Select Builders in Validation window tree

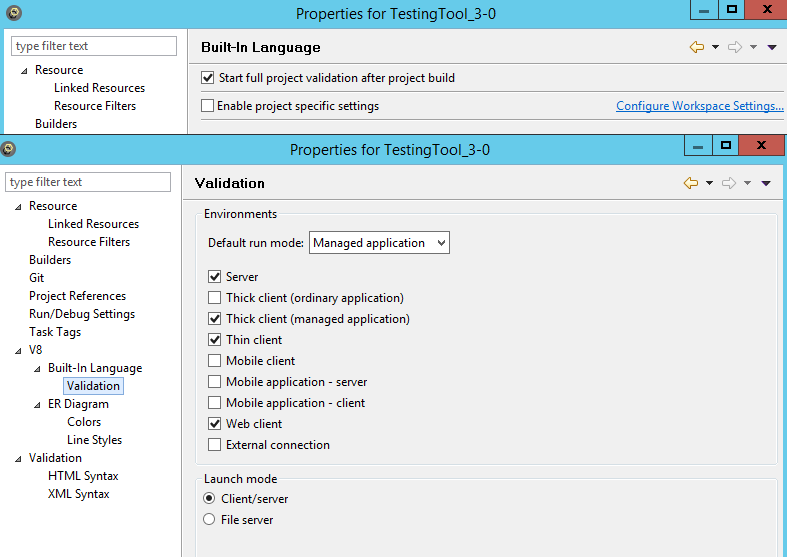(x=50, y=260)
